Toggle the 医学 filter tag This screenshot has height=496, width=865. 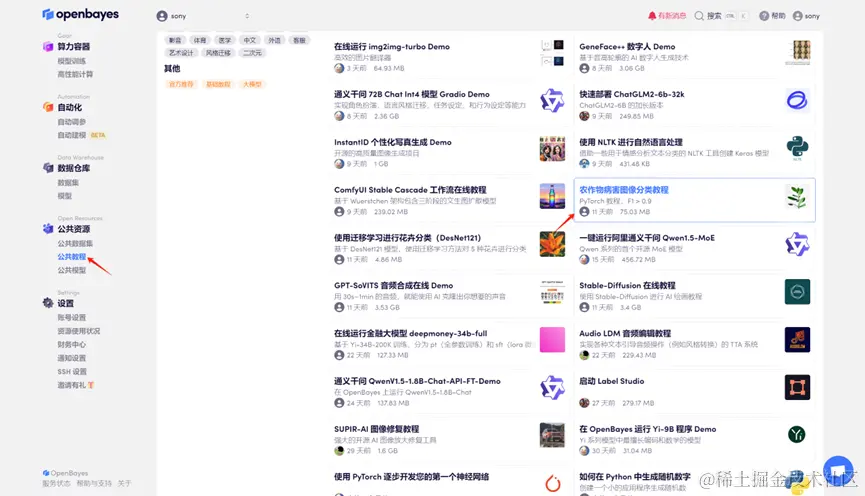click(225, 40)
